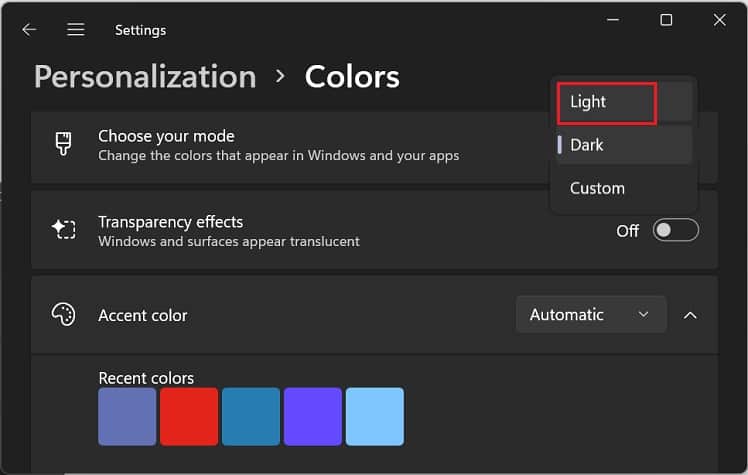Pick the teal blue recent color

251,416
